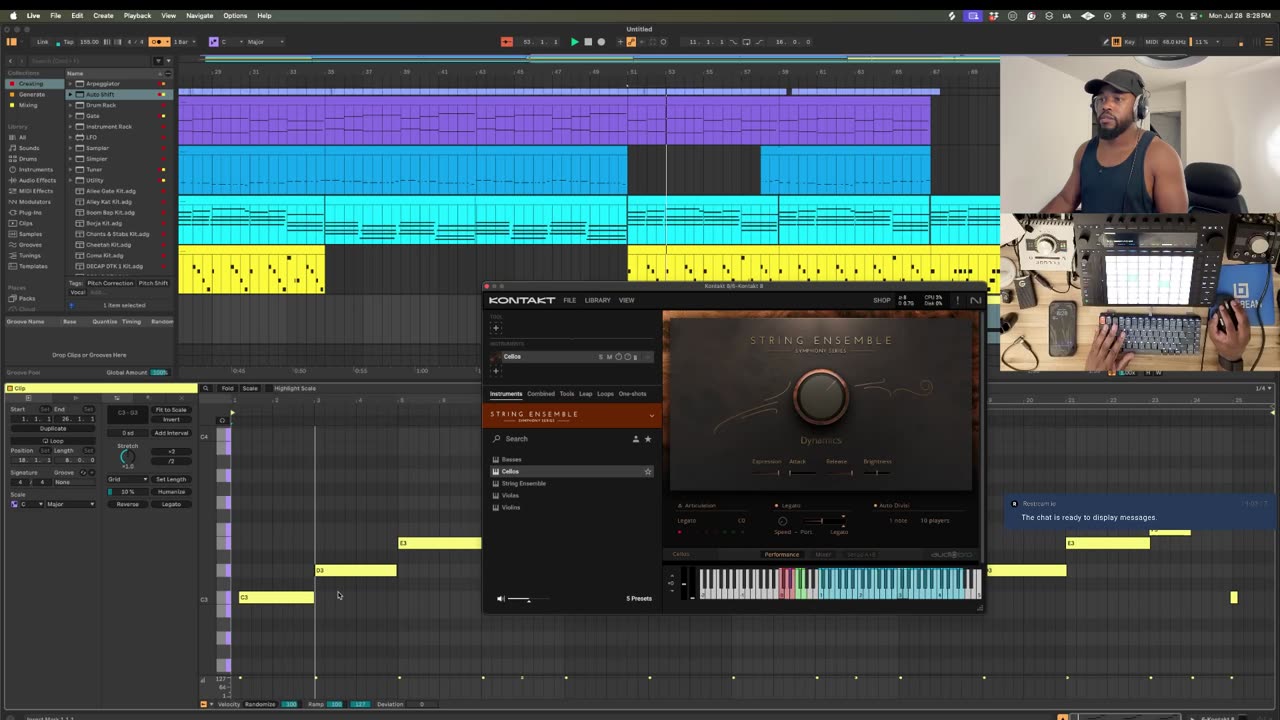
Task: Adjust the Stretch knob
Action: click(x=127, y=458)
